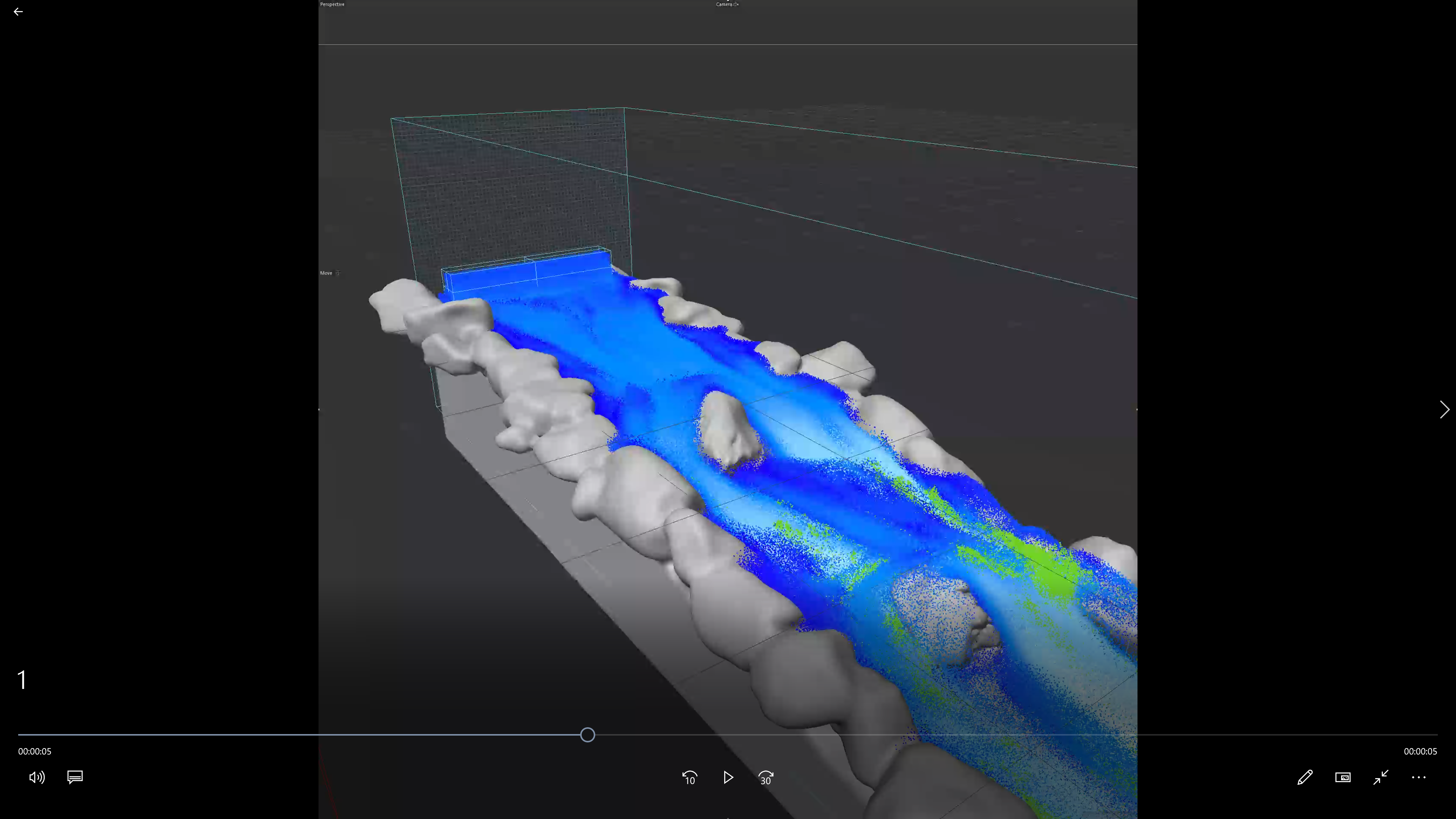Viewport: 1456px width, 819px height.
Task: Go to next item with the right chevron
Action: [1444, 409]
